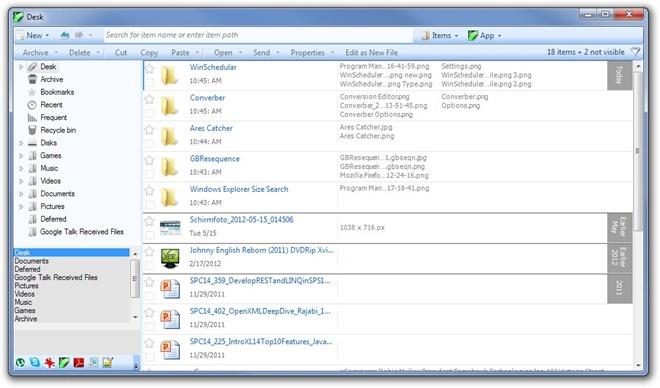Open the GBResequence folder link
The image size is (660, 388).
(215, 159)
